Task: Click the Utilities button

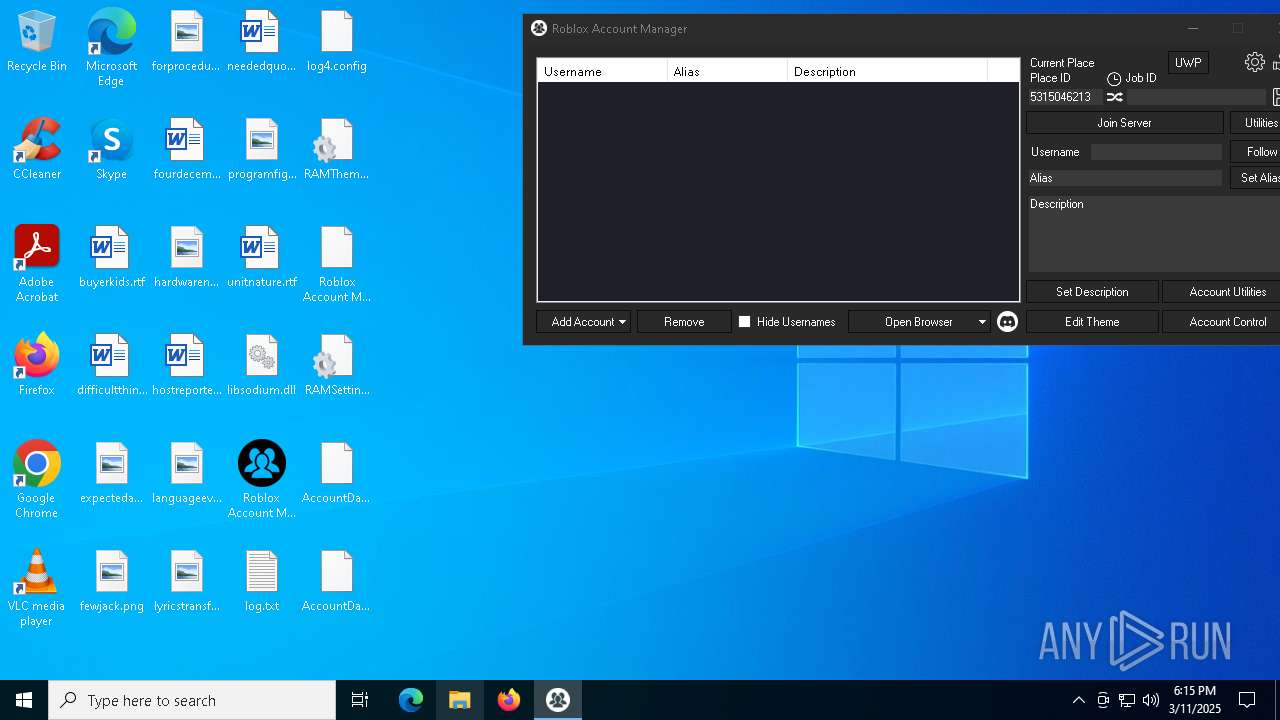Action: click(1256, 123)
